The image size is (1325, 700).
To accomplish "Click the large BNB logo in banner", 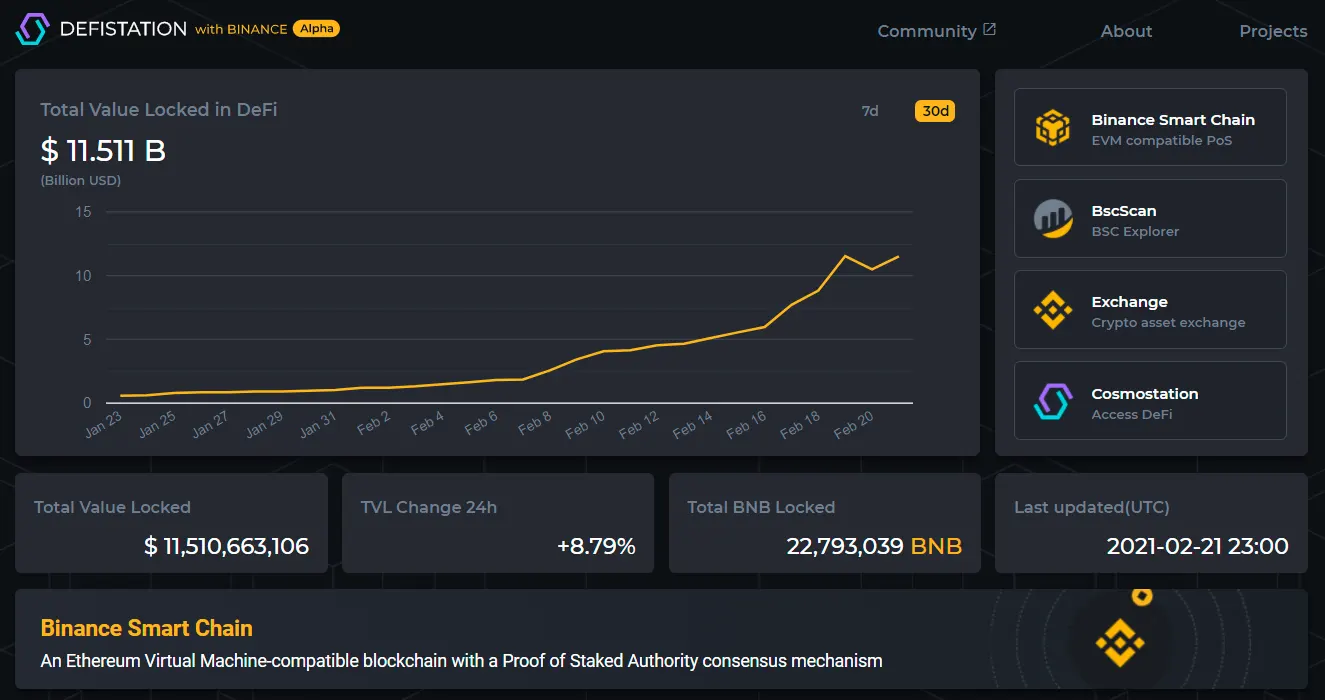I will [x=1119, y=642].
